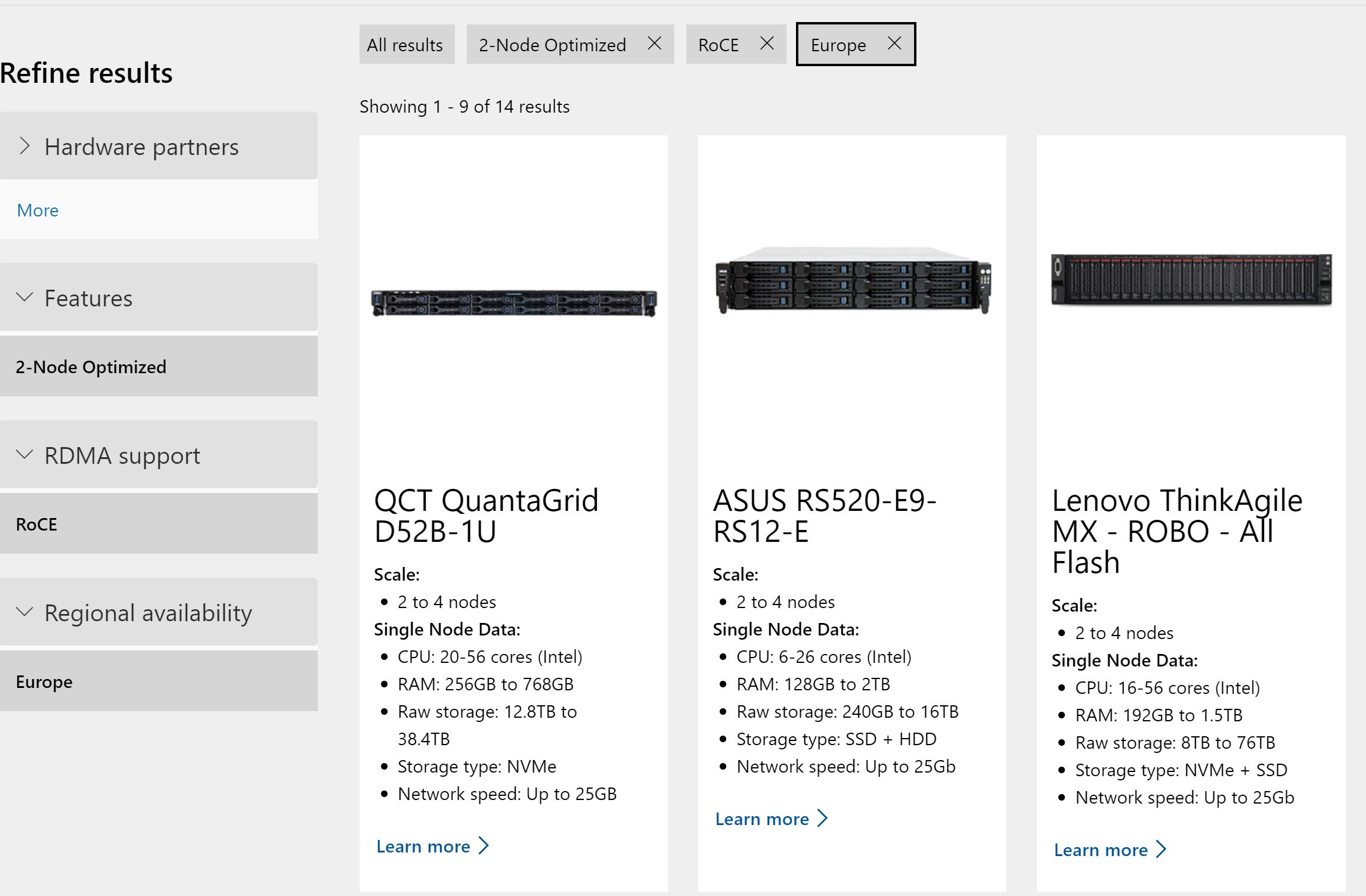Viewport: 1366px width, 896px height.
Task: Remove the Europe filter tag
Action: point(894,44)
